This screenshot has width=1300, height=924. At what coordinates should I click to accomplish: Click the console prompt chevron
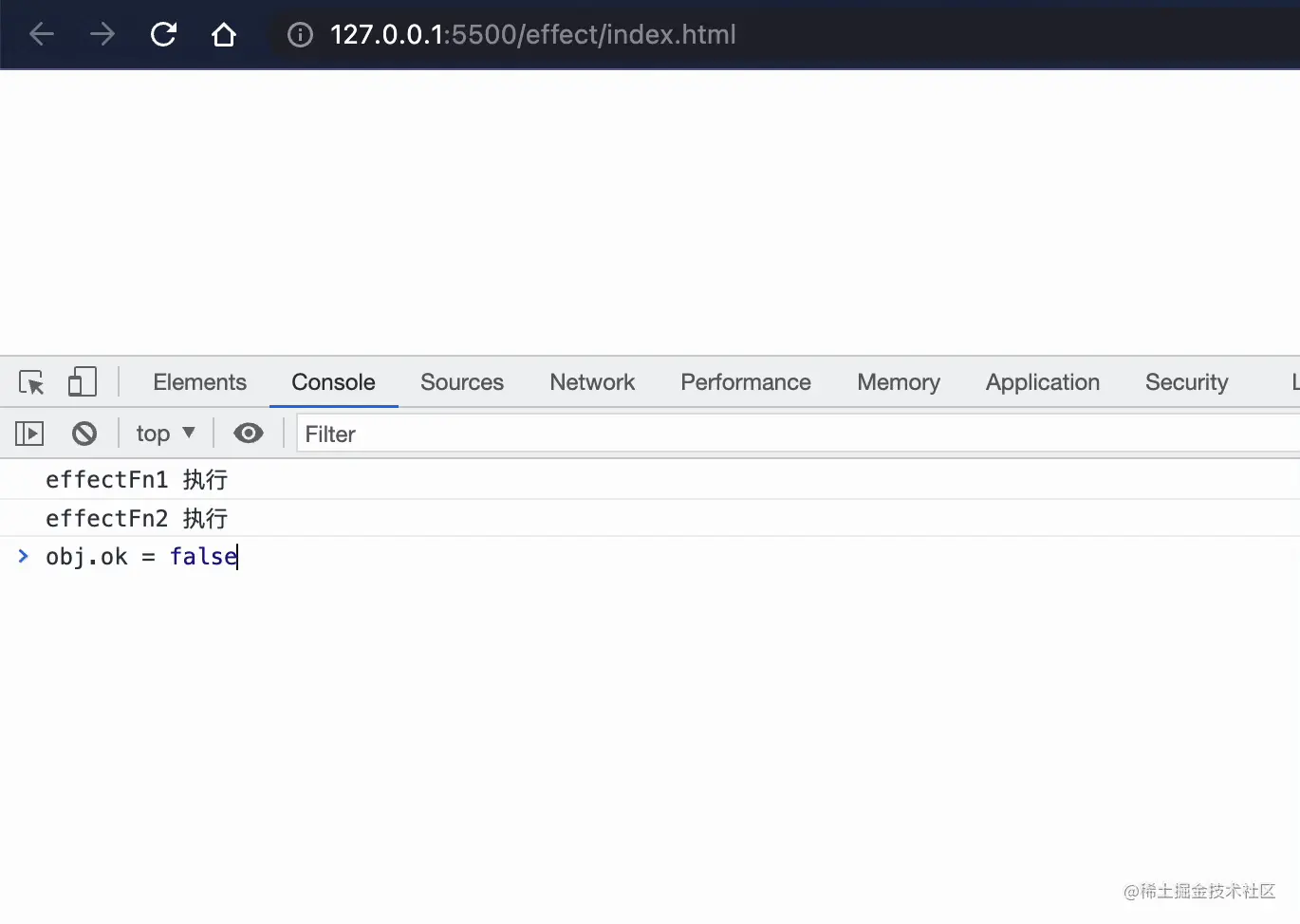coord(24,556)
